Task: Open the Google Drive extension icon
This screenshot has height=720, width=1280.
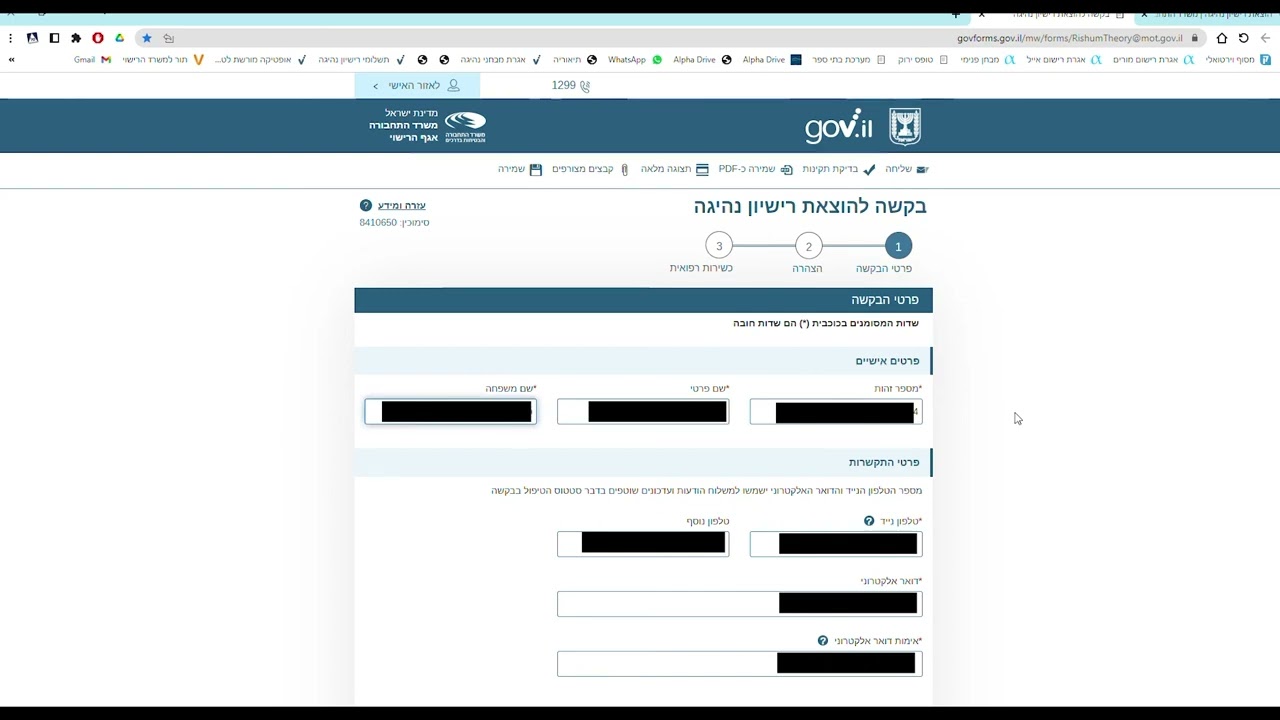Action: pyautogui.click(x=119, y=38)
